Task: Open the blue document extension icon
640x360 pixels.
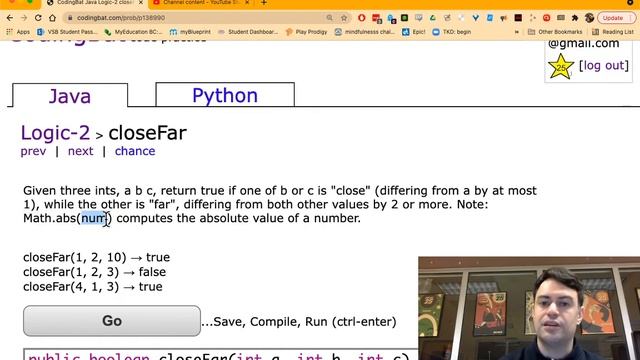Action: click(x=490, y=18)
